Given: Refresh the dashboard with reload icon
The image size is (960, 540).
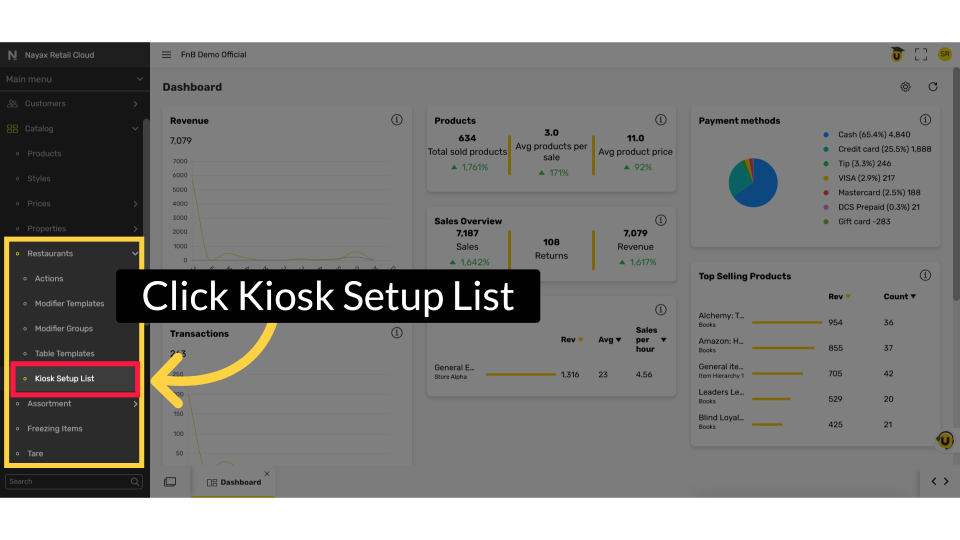Looking at the screenshot, I should tap(933, 87).
